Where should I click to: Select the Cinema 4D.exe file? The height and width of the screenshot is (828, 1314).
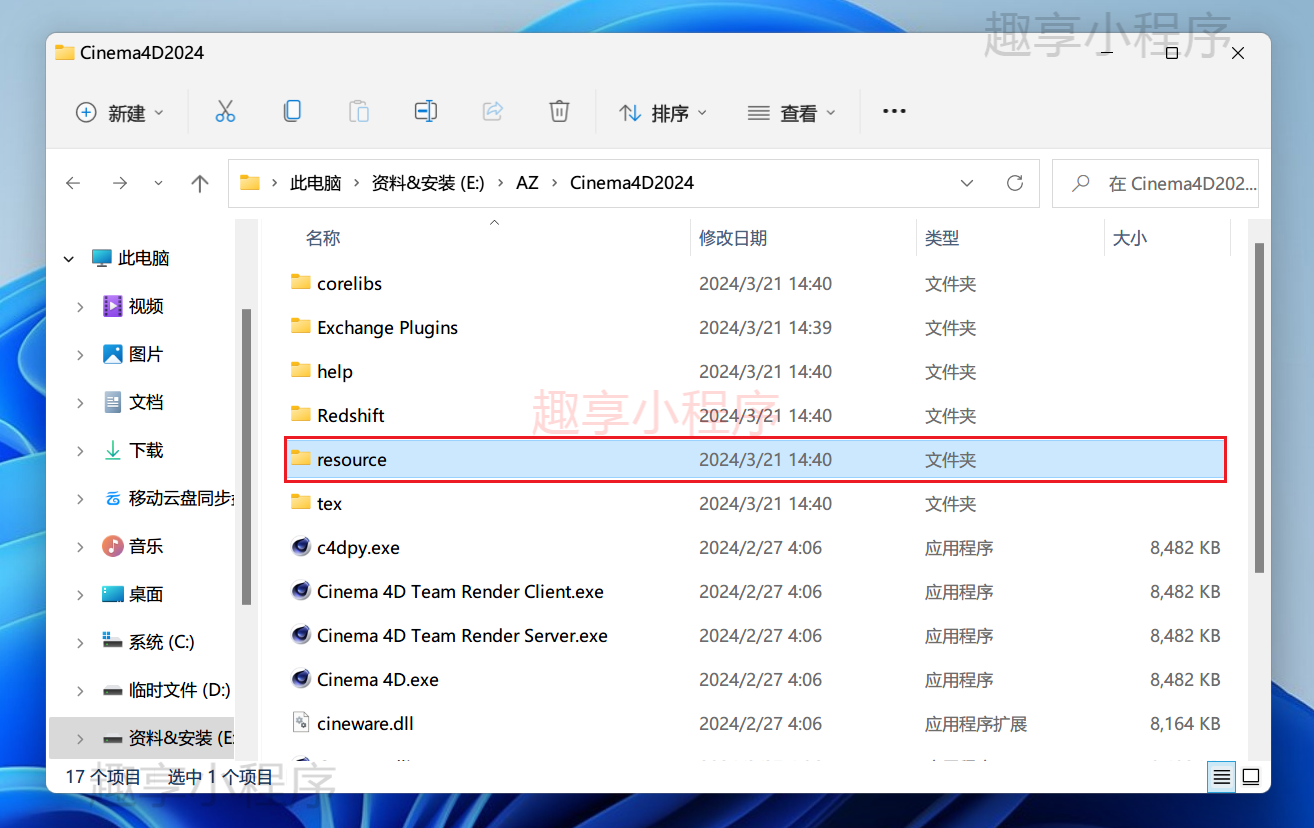tap(755, 679)
